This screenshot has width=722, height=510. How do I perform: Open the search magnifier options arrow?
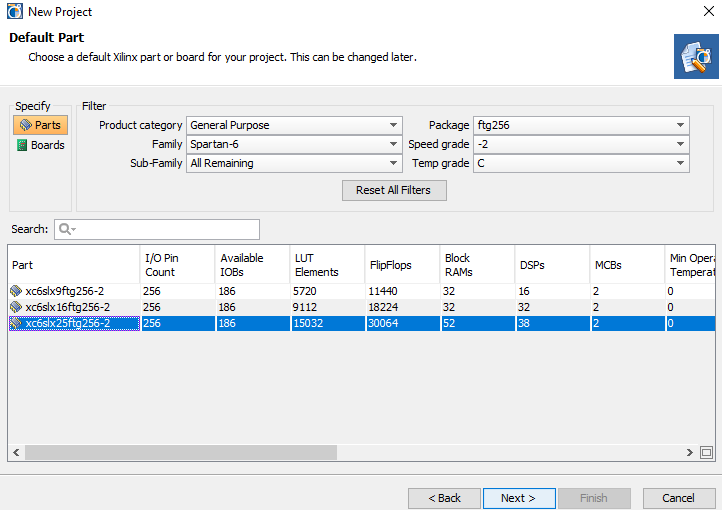click(x=74, y=229)
